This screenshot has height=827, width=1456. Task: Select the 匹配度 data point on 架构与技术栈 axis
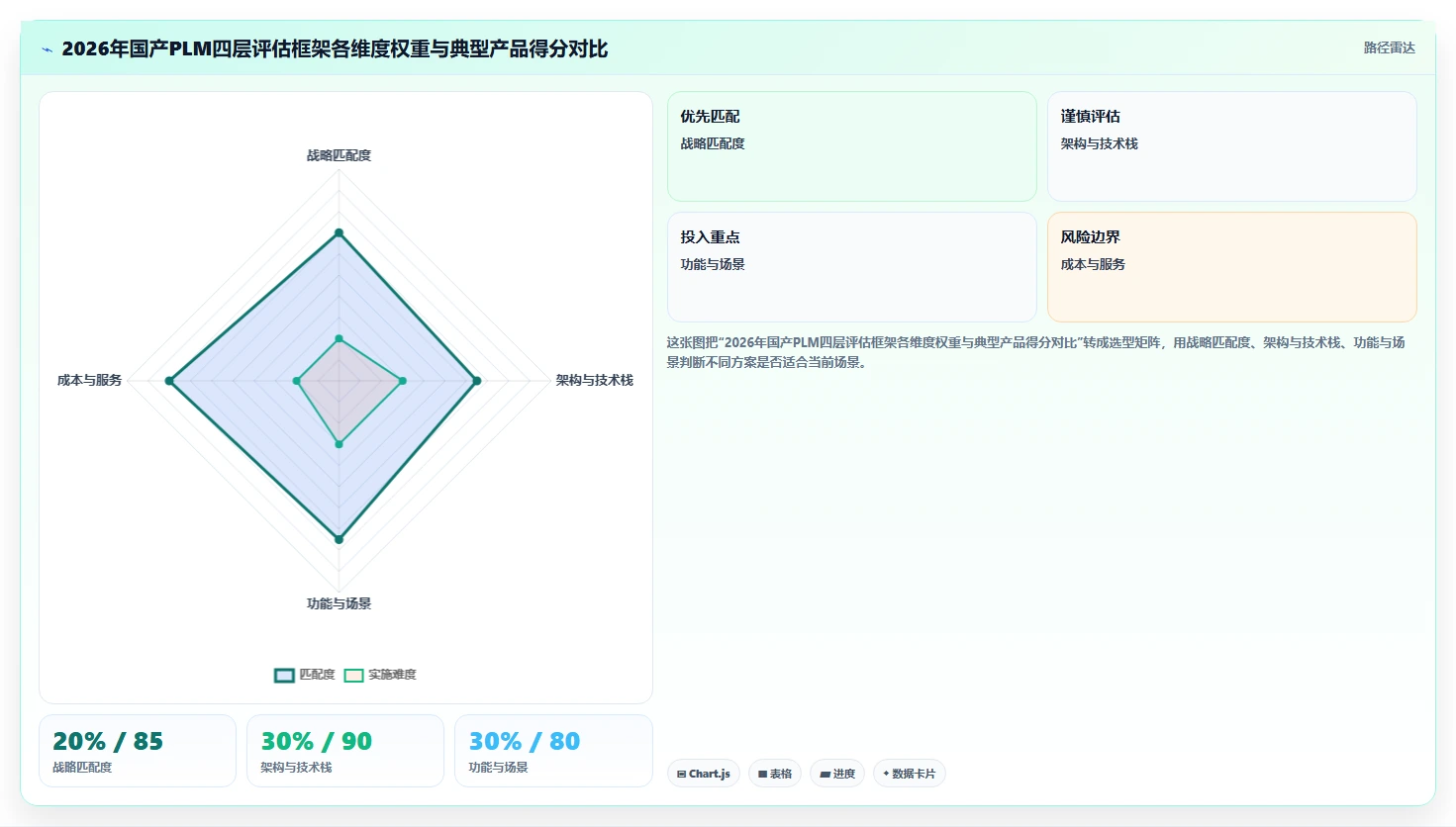click(x=476, y=381)
